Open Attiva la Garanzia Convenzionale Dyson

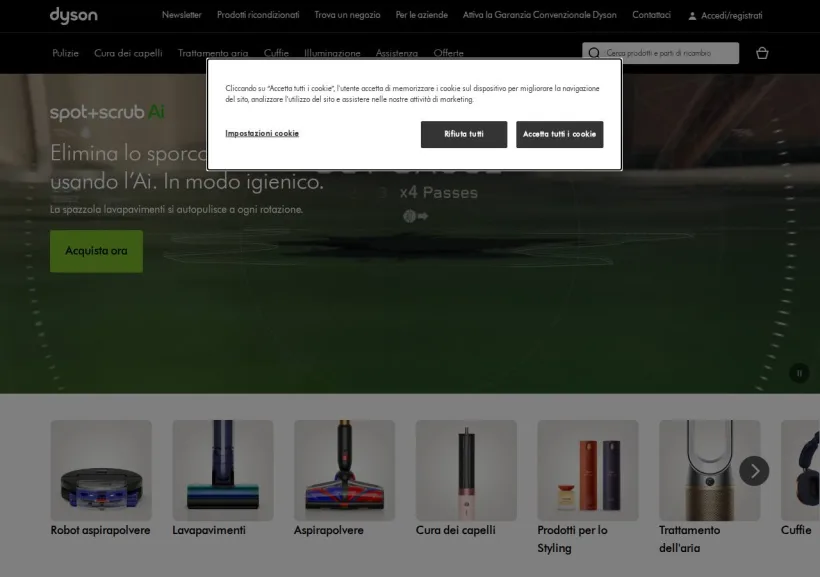pyautogui.click(x=540, y=15)
